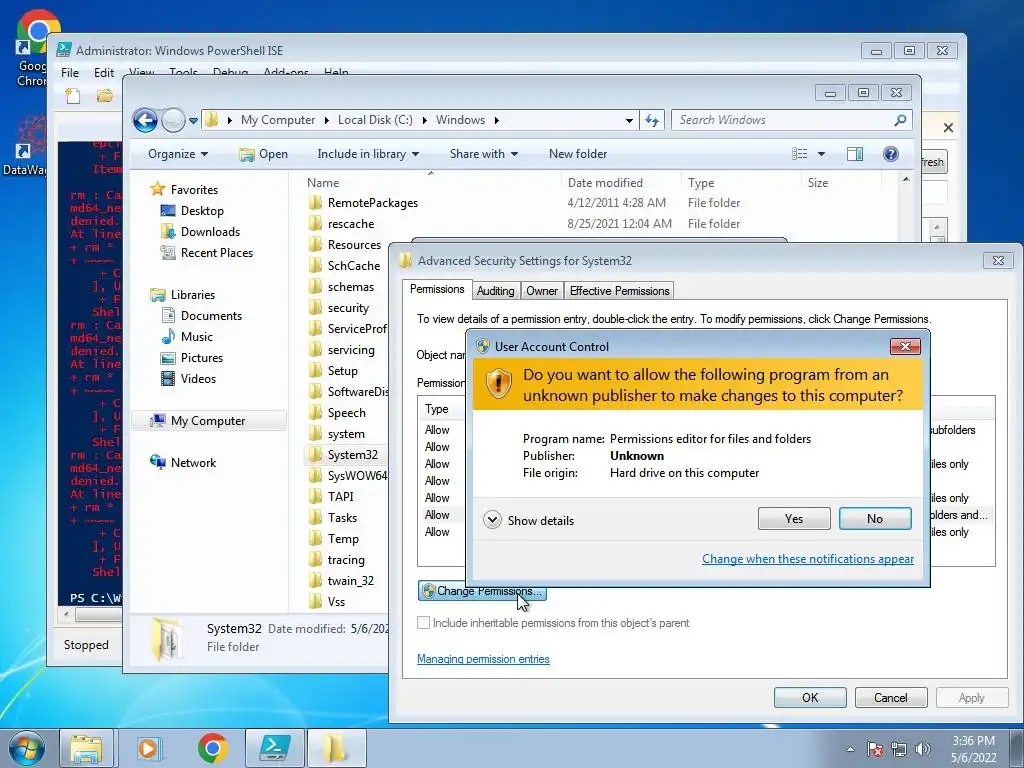Click Open in Explorer toolbar
Image resolution: width=1024 pixels, height=768 pixels.
click(263, 154)
